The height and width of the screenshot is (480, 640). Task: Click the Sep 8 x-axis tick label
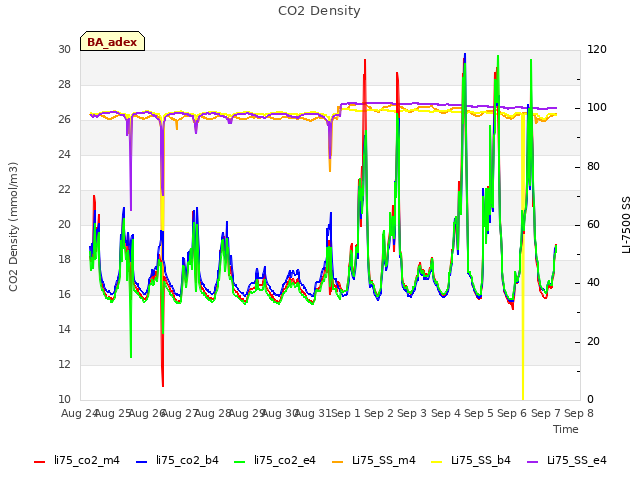(579, 413)
